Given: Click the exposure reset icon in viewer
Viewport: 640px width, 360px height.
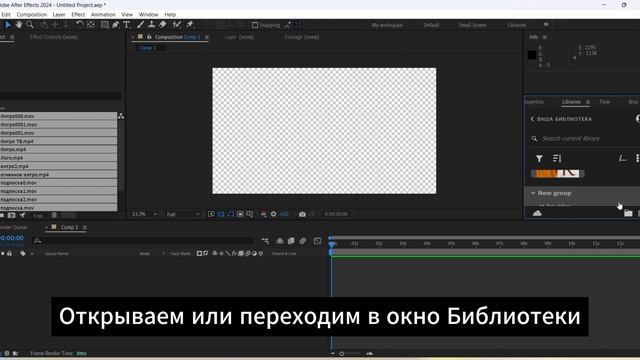Looking at the screenshot, I should coord(273,214).
